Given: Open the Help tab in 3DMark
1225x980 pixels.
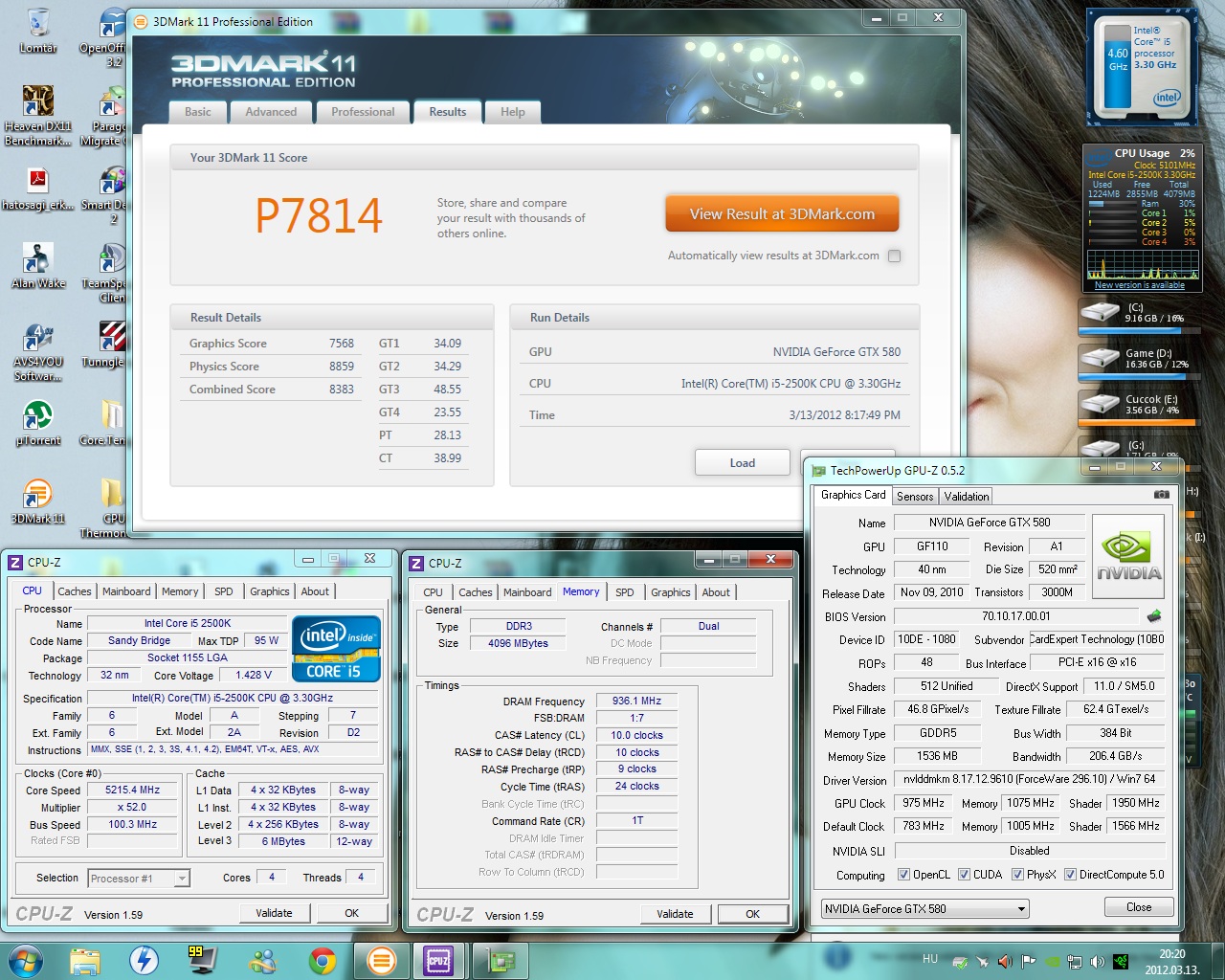Looking at the screenshot, I should click(513, 112).
